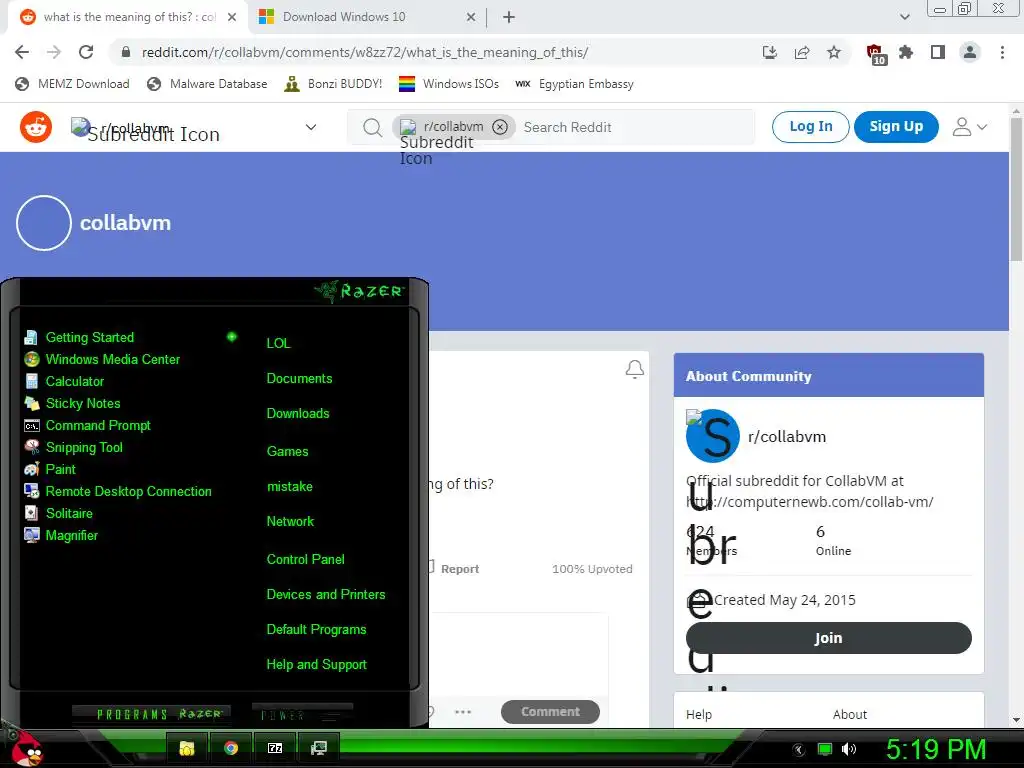Open the uBlock extension icon showing 10
Image resolution: width=1024 pixels, height=768 pixels.
[x=875, y=54]
